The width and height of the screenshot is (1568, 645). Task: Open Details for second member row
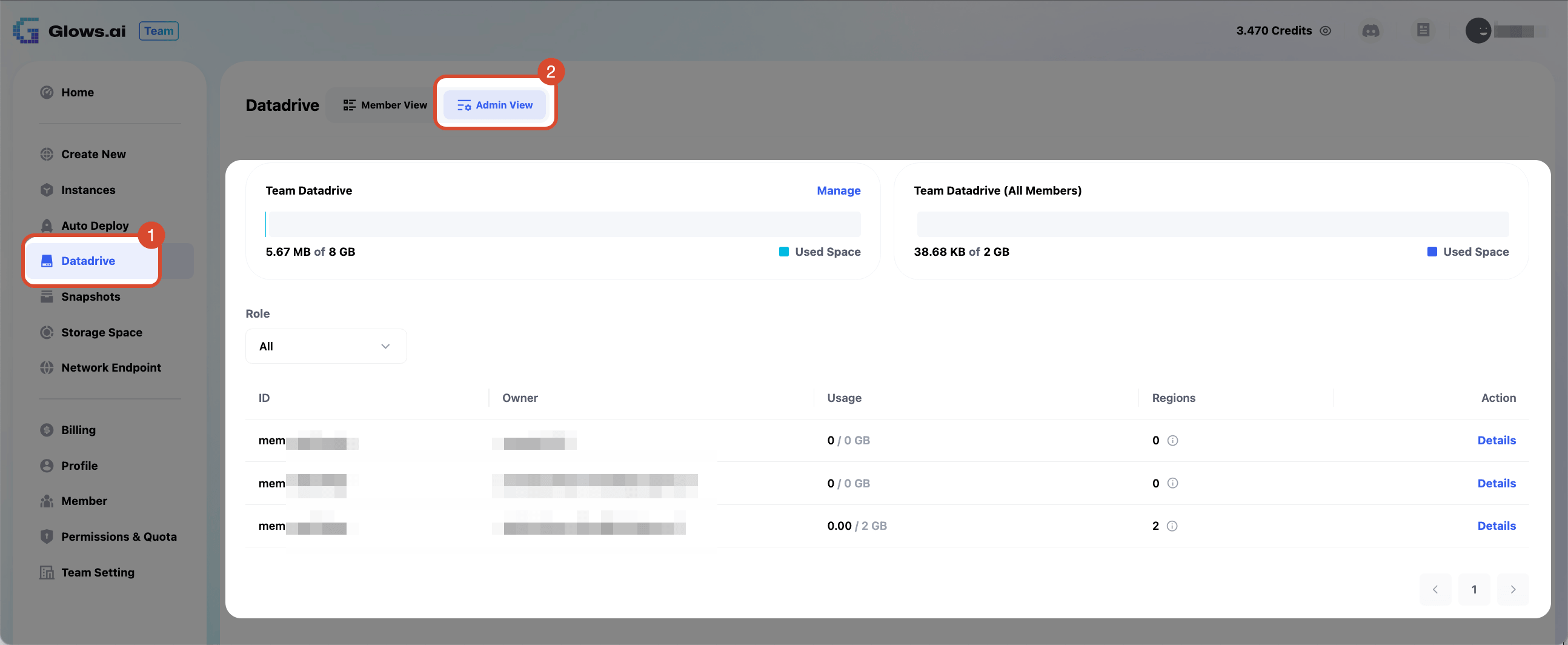point(1497,483)
